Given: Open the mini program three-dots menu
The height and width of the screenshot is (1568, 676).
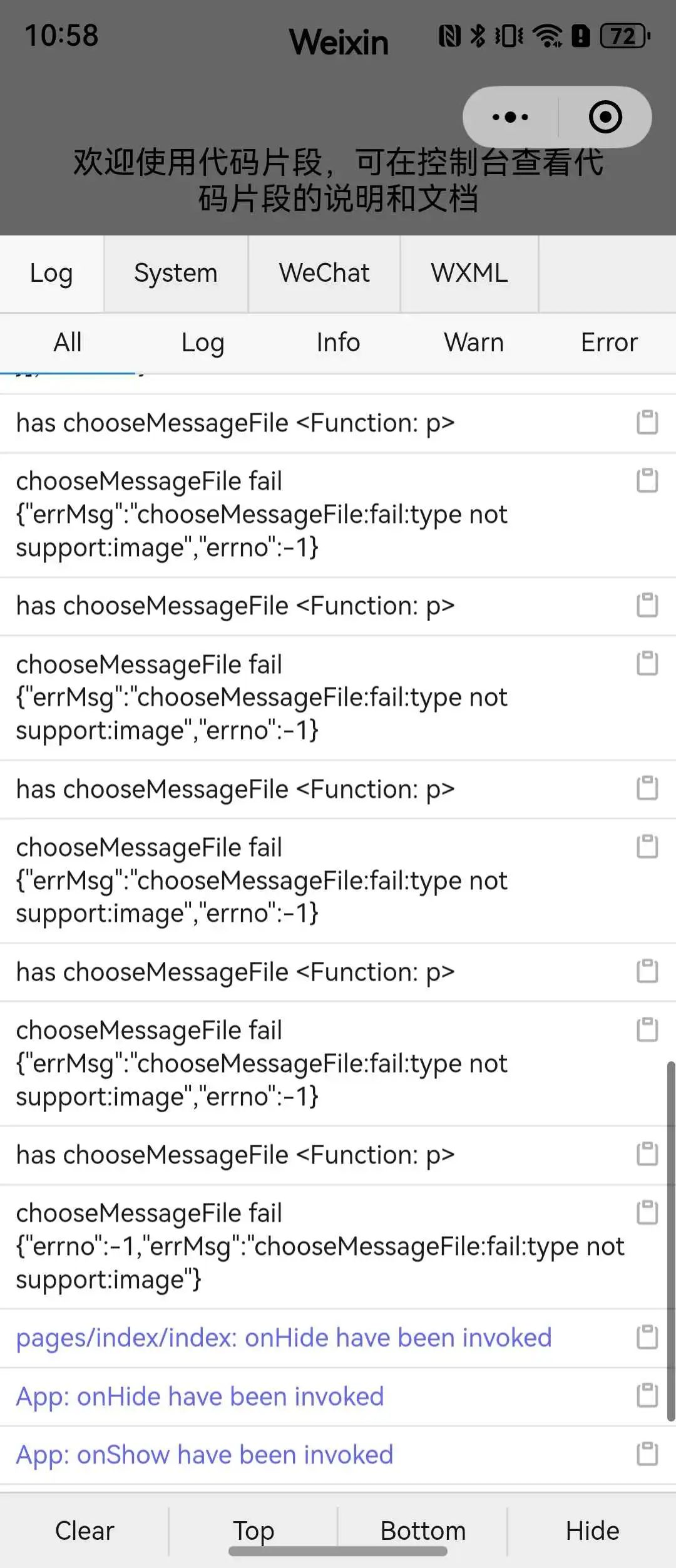Looking at the screenshot, I should point(510,117).
